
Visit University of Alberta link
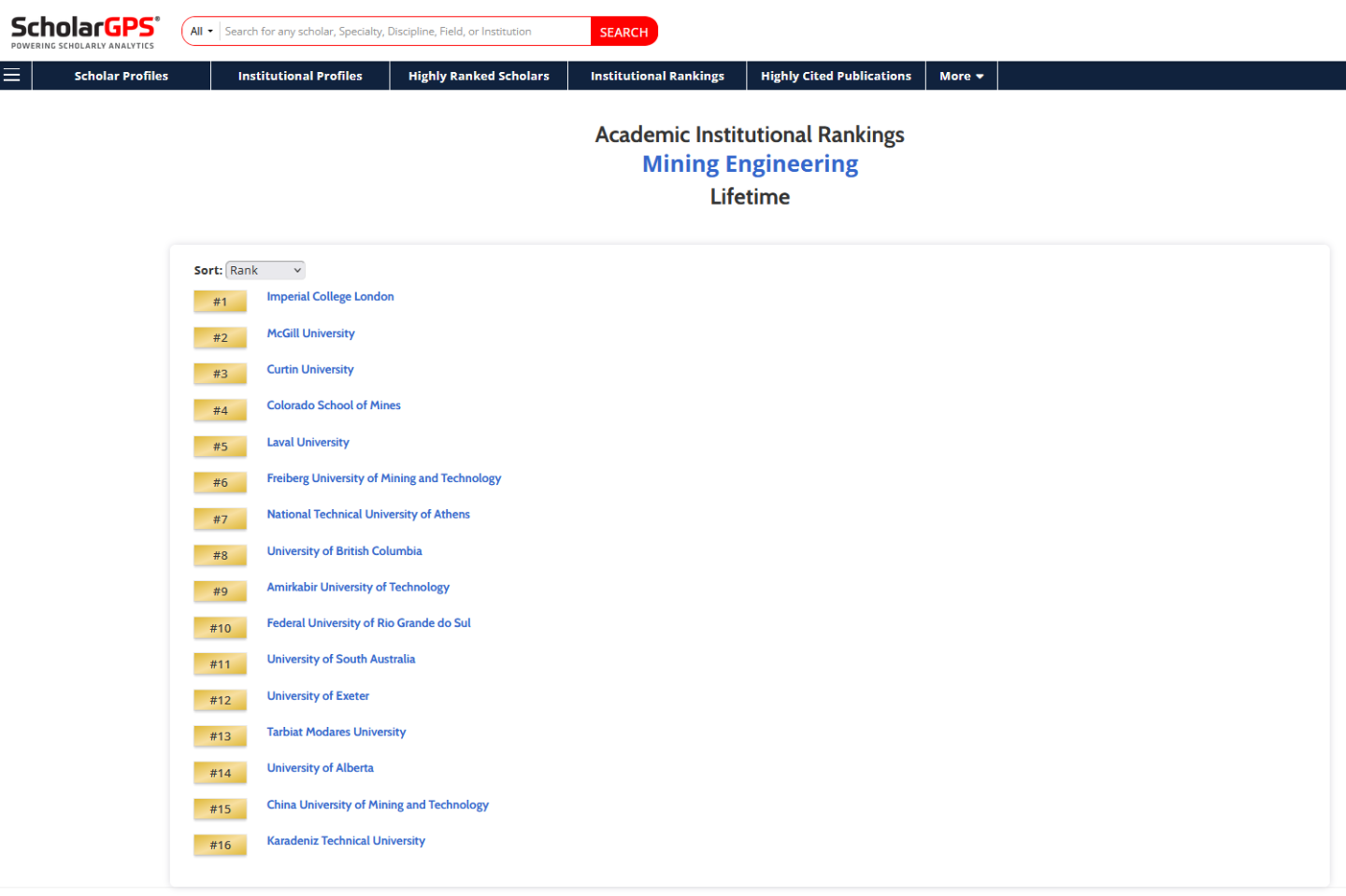(x=320, y=768)
